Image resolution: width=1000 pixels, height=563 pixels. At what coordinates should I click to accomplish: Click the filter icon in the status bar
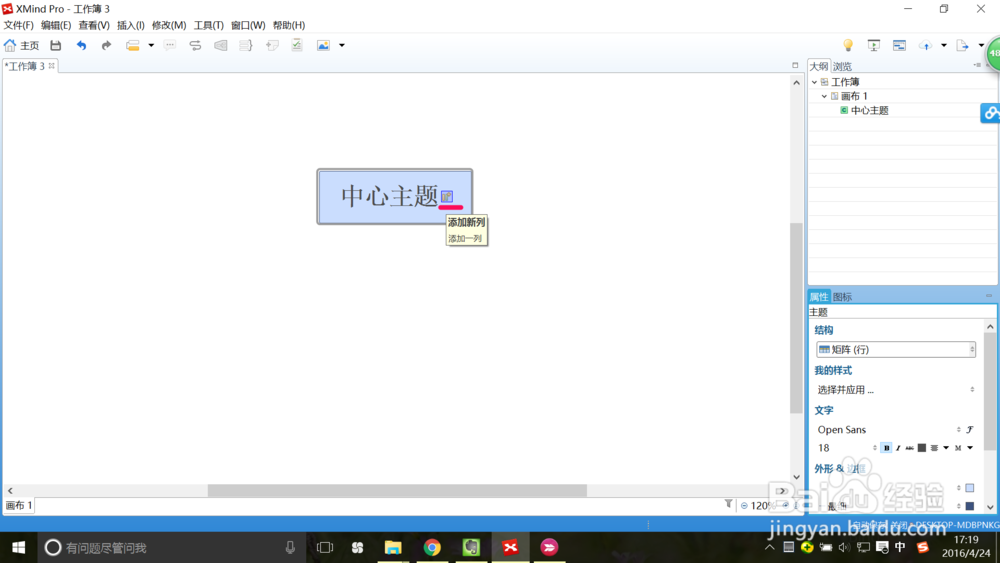click(728, 504)
